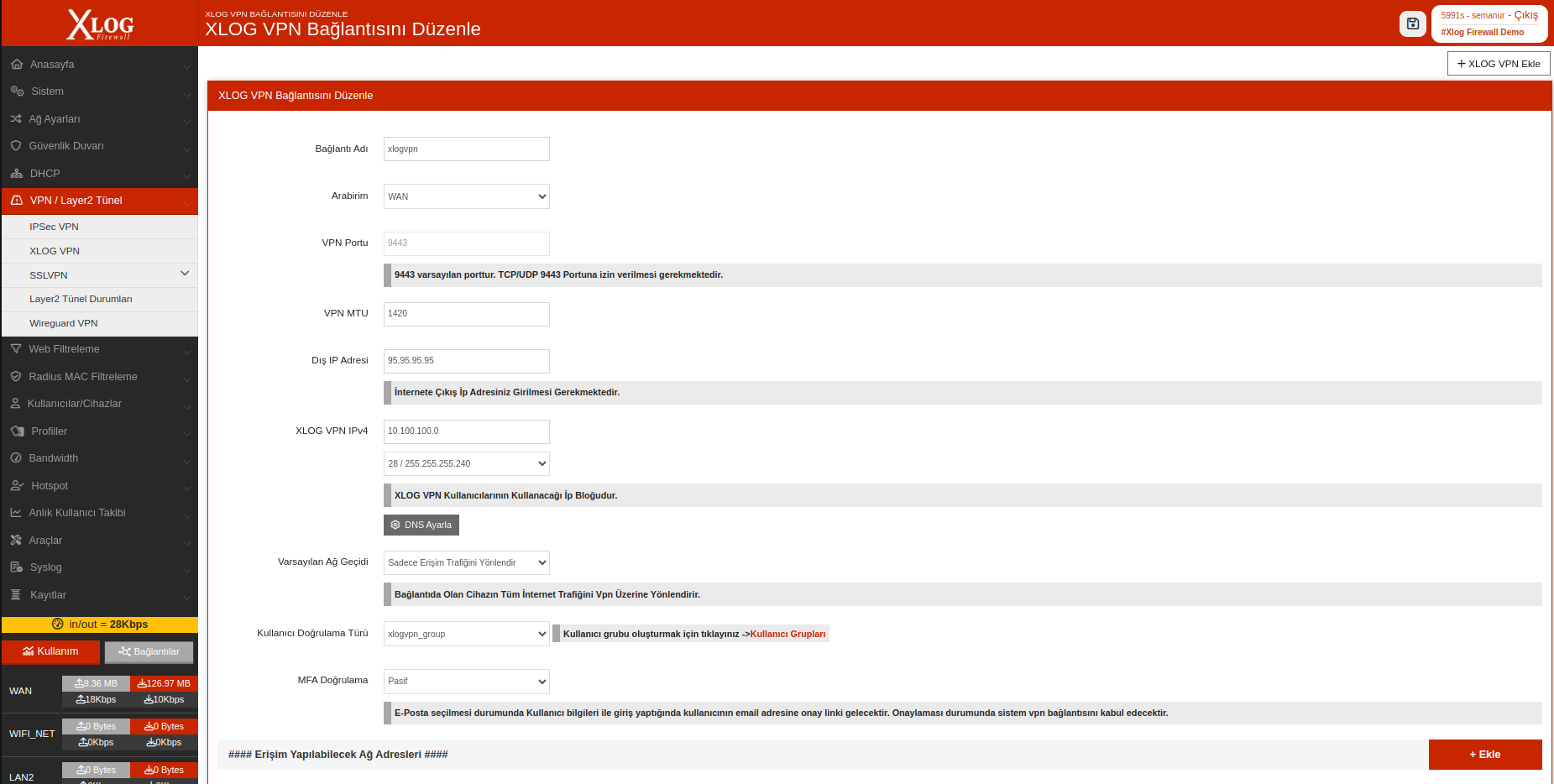Expand the Anasayfa menu chevron
The height and width of the screenshot is (784, 1554).
[x=187, y=65]
